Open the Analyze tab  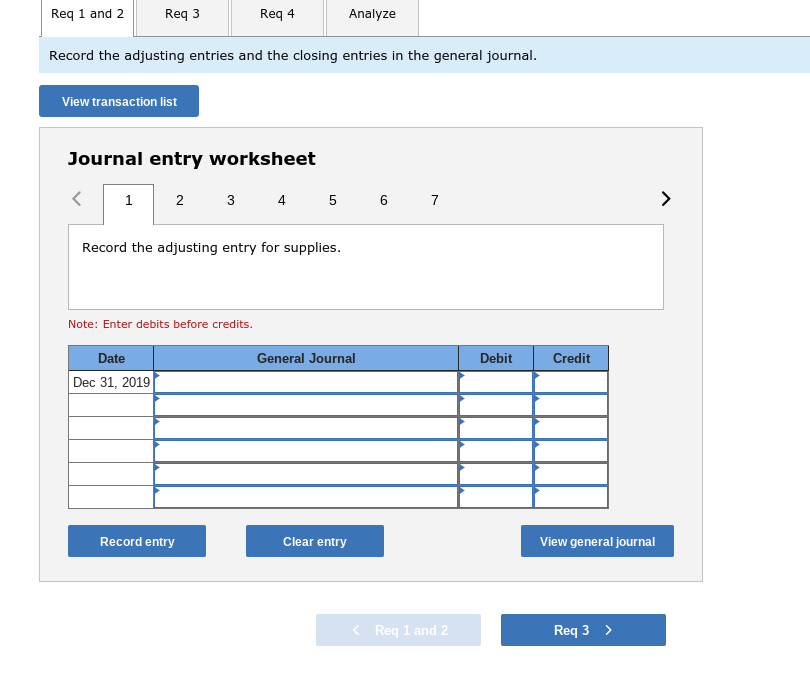[371, 14]
